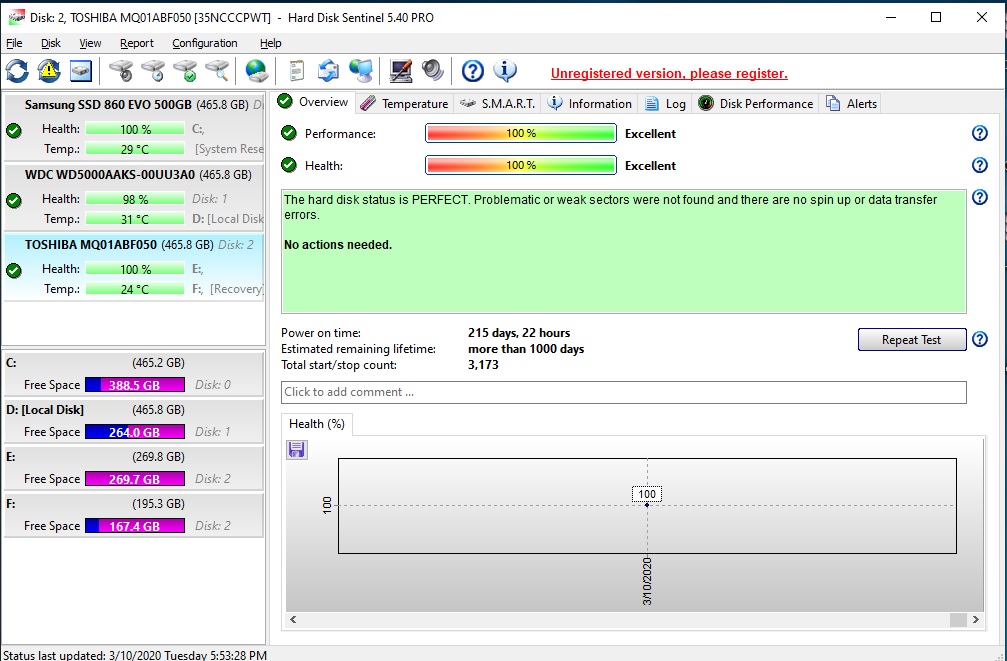Click the blue question mark Help toolbar icon
The width and height of the screenshot is (1007, 661).
(473, 71)
